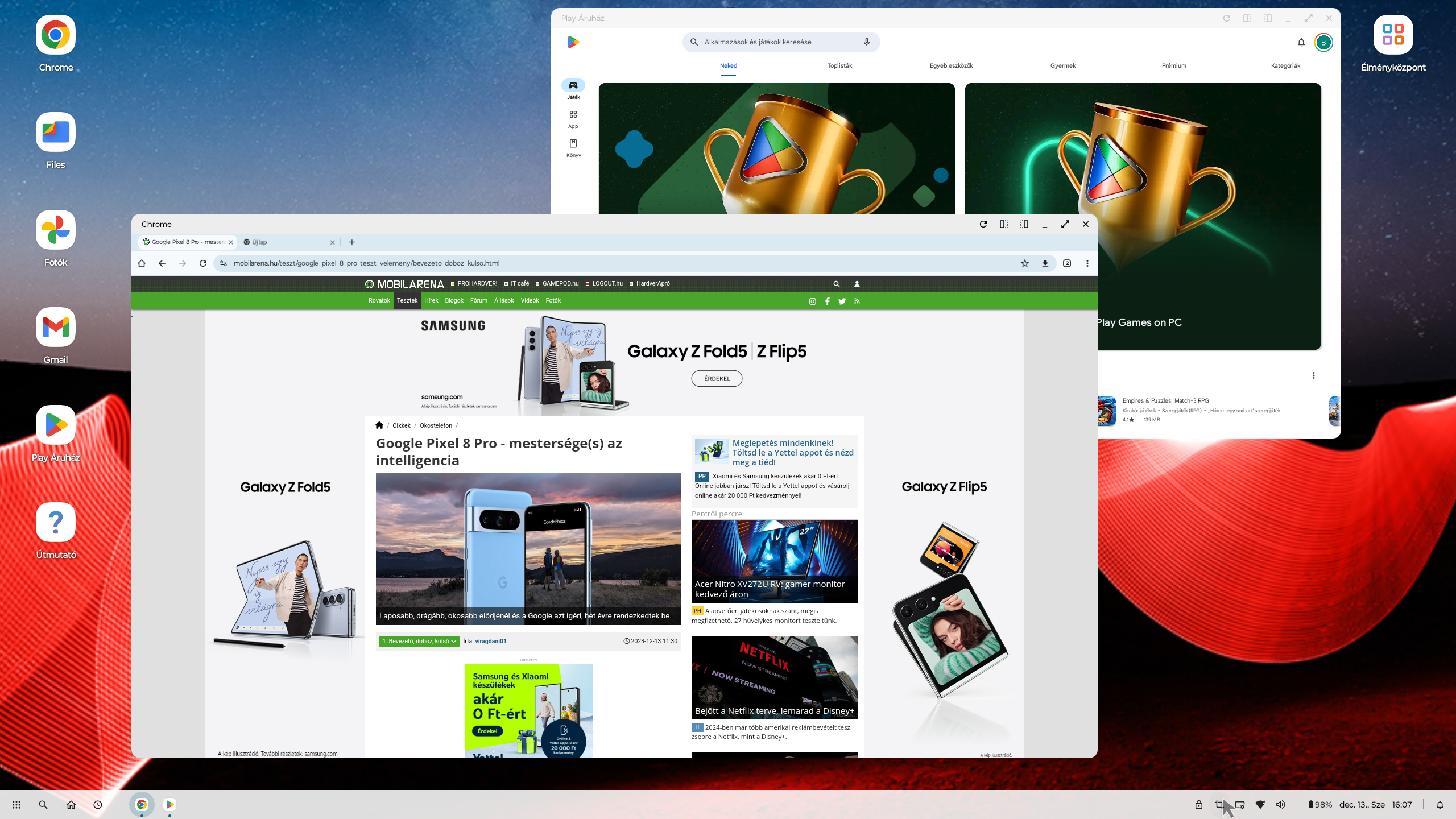Image resolution: width=1456 pixels, height=819 pixels.
Task: Open the view site information icon in address bar
Action: (224, 263)
